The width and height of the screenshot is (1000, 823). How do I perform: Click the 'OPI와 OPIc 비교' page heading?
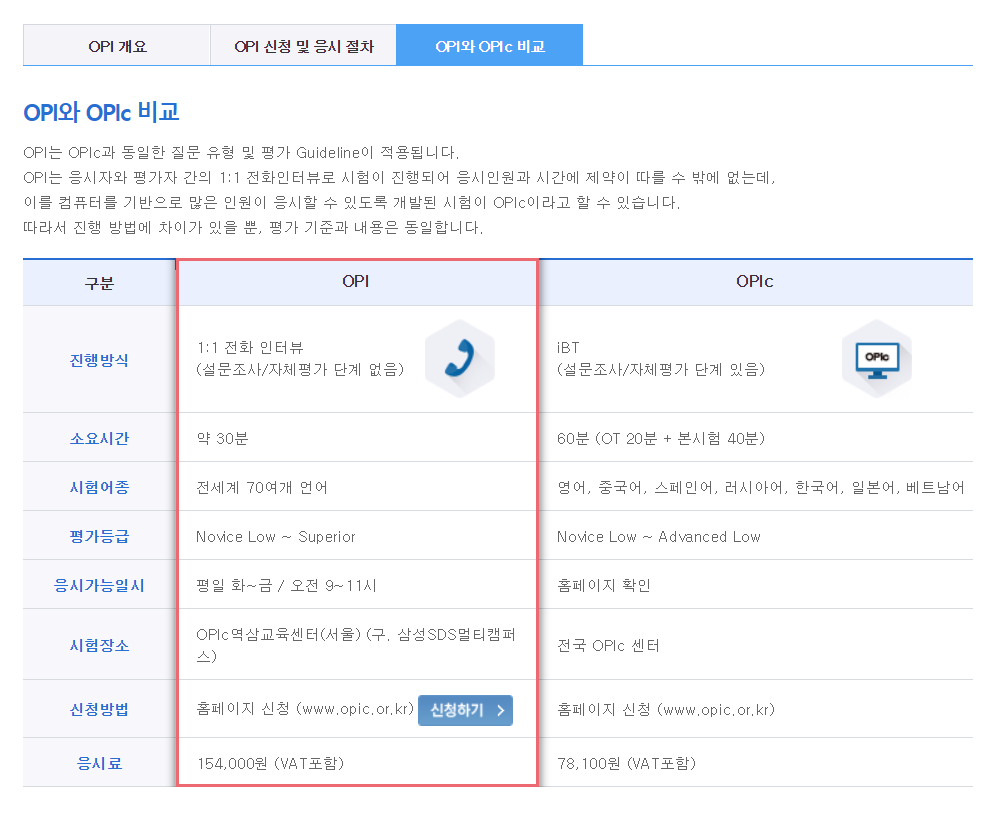pyautogui.click(x=101, y=112)
